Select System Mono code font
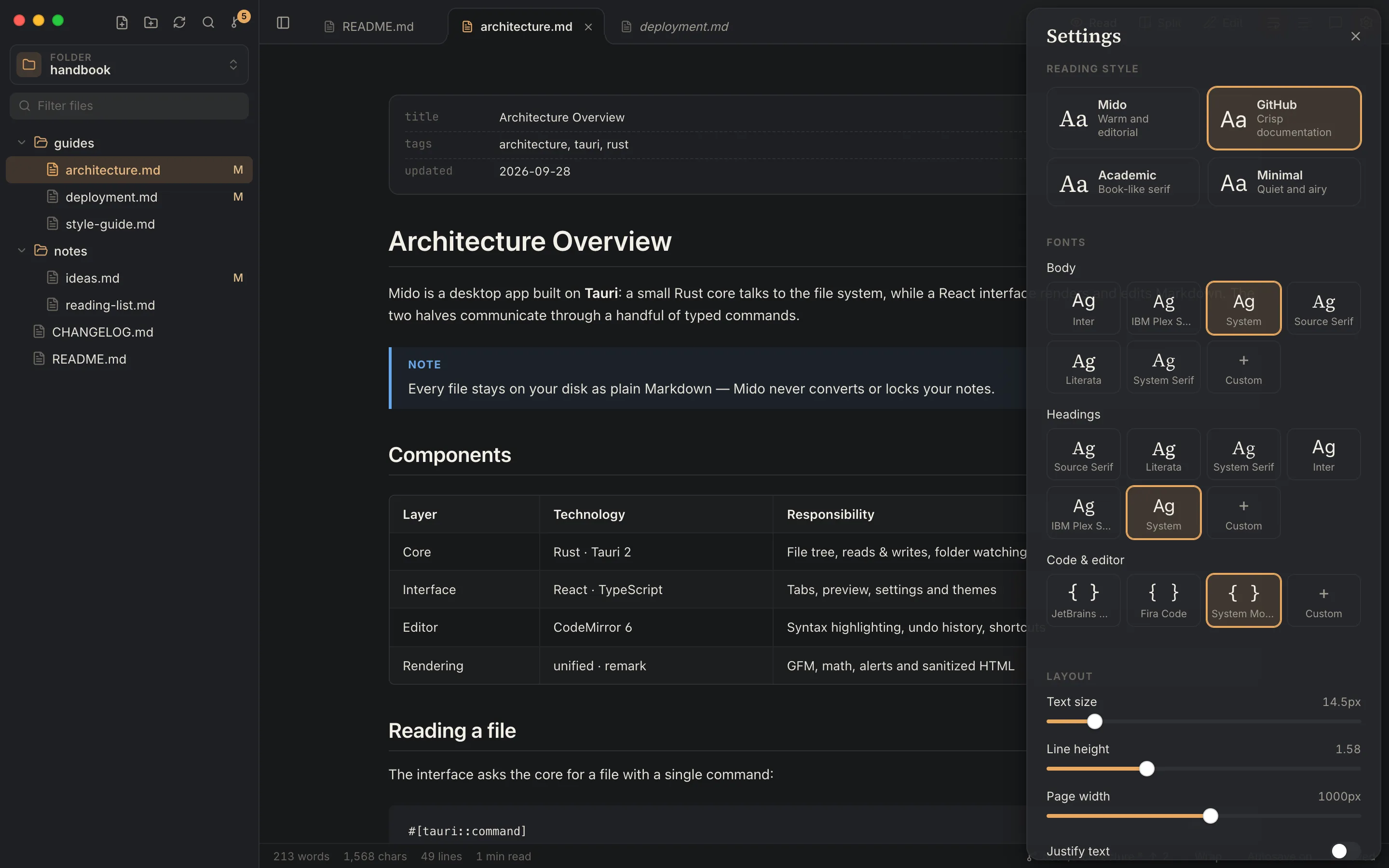This screenshot has width=1389, height=868. coord(1243,600)
